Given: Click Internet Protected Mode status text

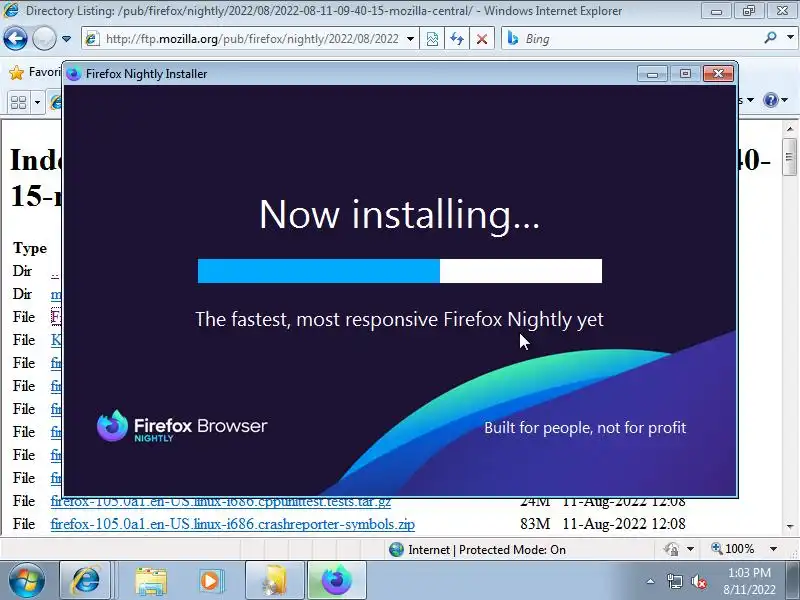Looking at the screenshot, I should pyautogui.click(x=487, y=549).
